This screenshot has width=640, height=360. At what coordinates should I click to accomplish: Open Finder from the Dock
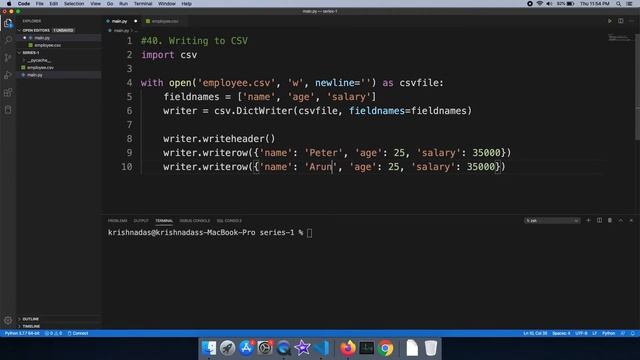click(209, 348)
